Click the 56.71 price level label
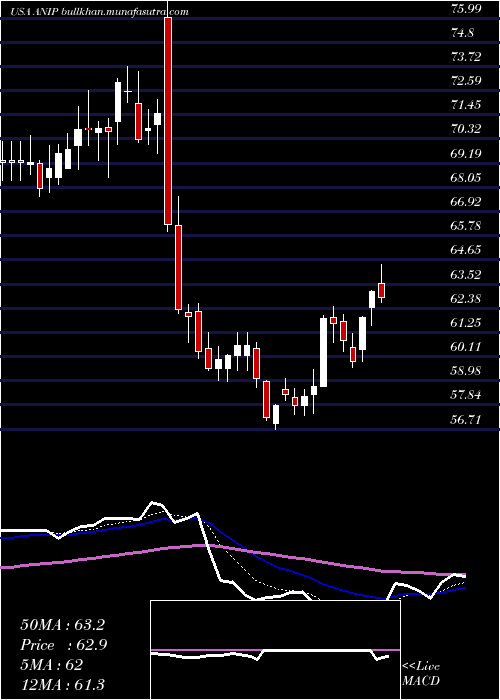The height and width of the screenshot is (700, 500). [465, 419]
